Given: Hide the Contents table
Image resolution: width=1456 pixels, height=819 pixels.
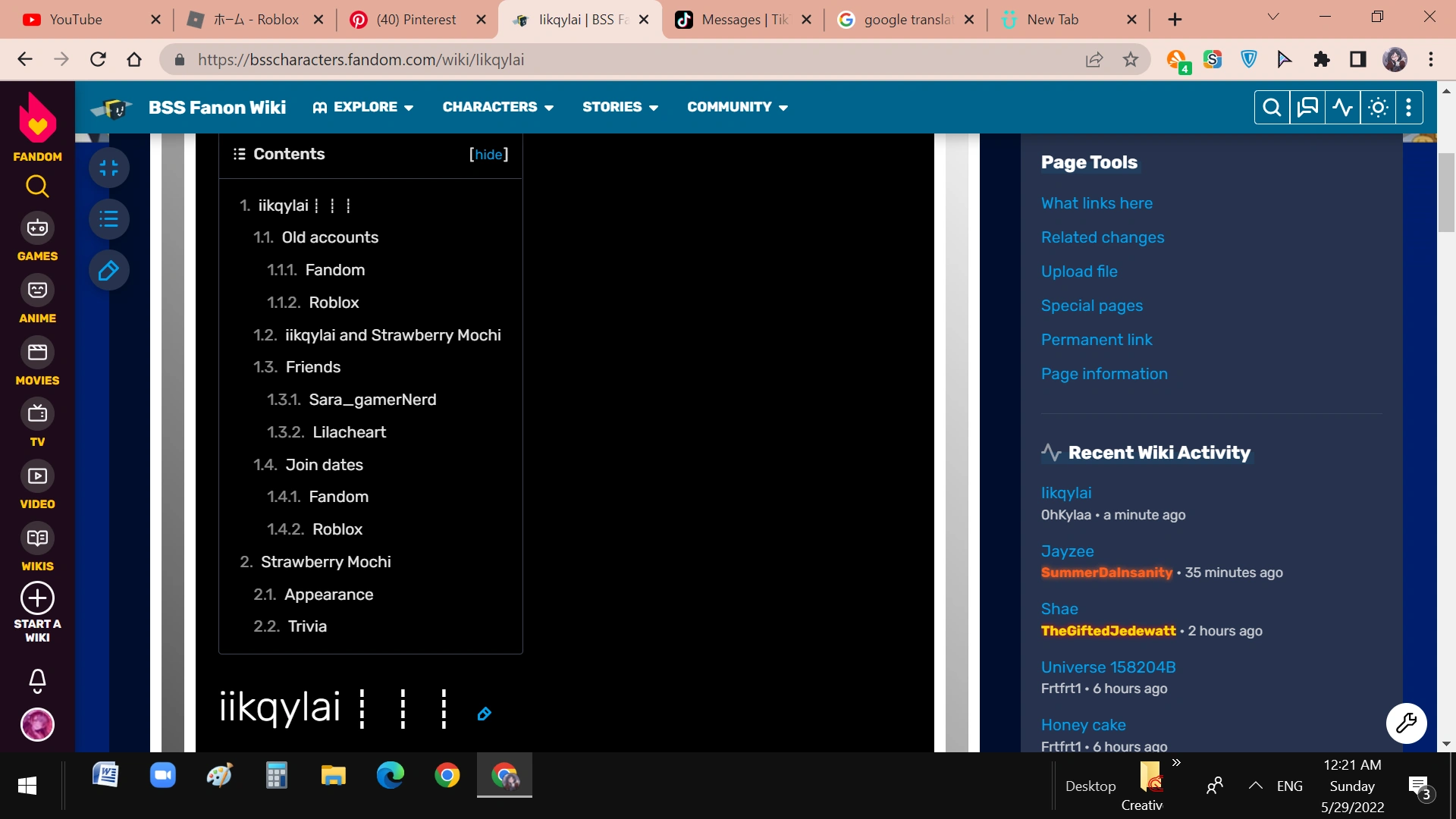Looking at the screenshot, I should click(x=488, y=155).
